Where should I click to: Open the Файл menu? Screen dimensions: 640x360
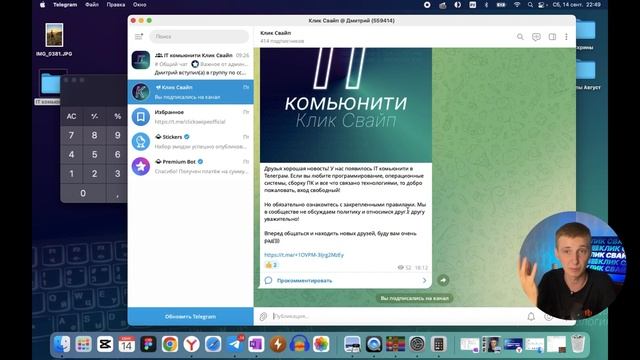[x=92, y=5]
